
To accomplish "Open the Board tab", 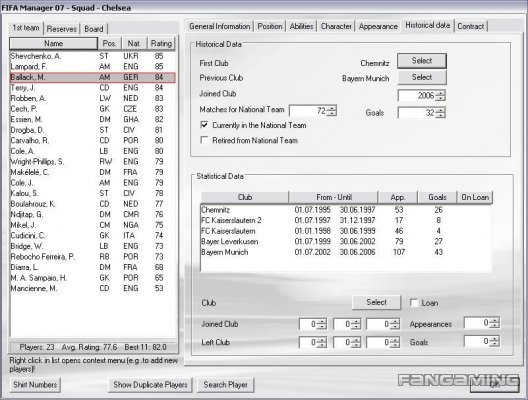I will (94, 29).
